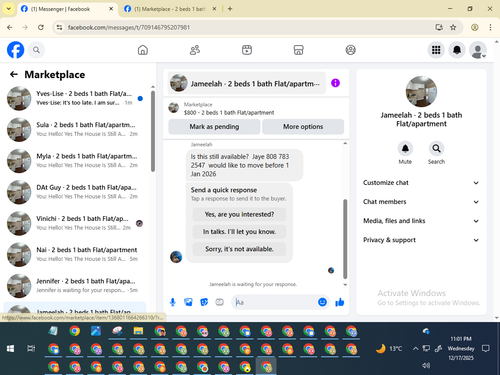Expand Media, files and links section
500x375 pixels.
421,221
